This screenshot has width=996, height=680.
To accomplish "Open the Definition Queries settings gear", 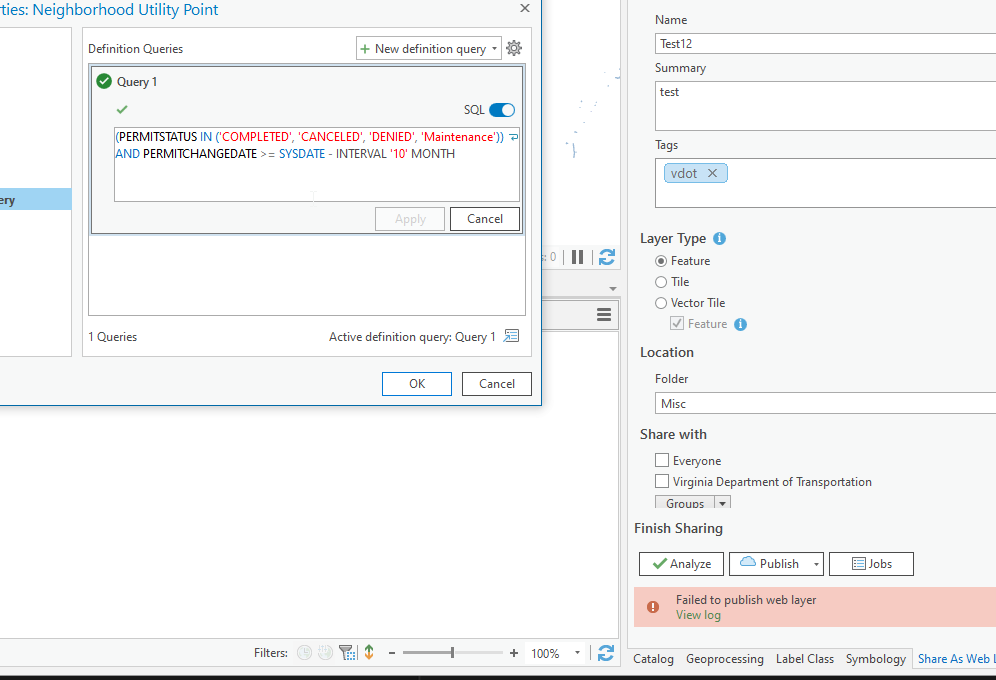I will (514, 47).
